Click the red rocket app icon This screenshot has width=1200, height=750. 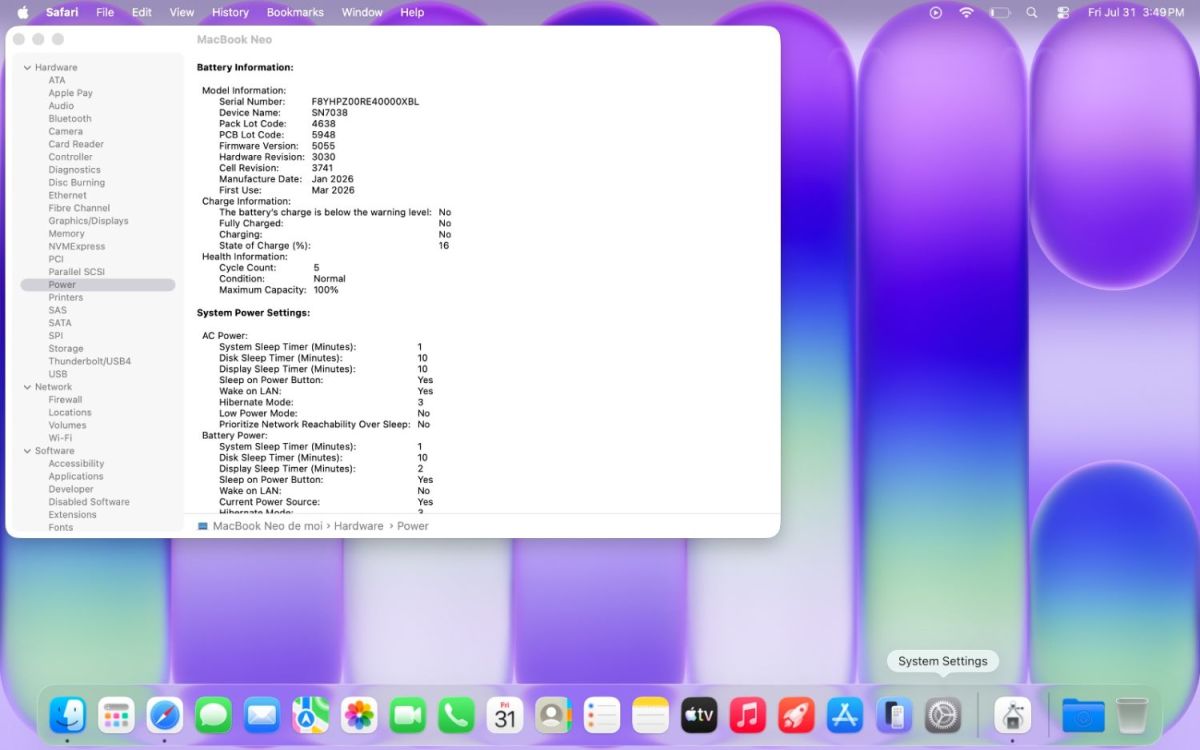point(796,715)
